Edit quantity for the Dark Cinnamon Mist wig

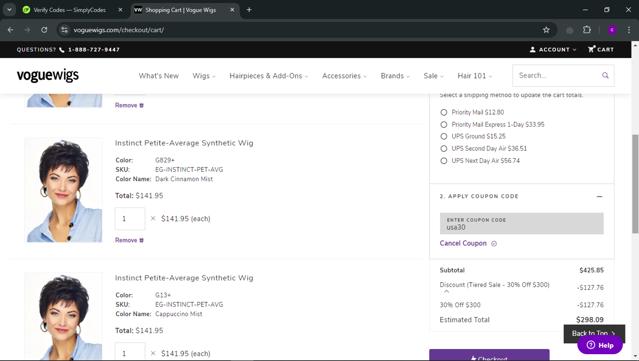pos(130,219)
